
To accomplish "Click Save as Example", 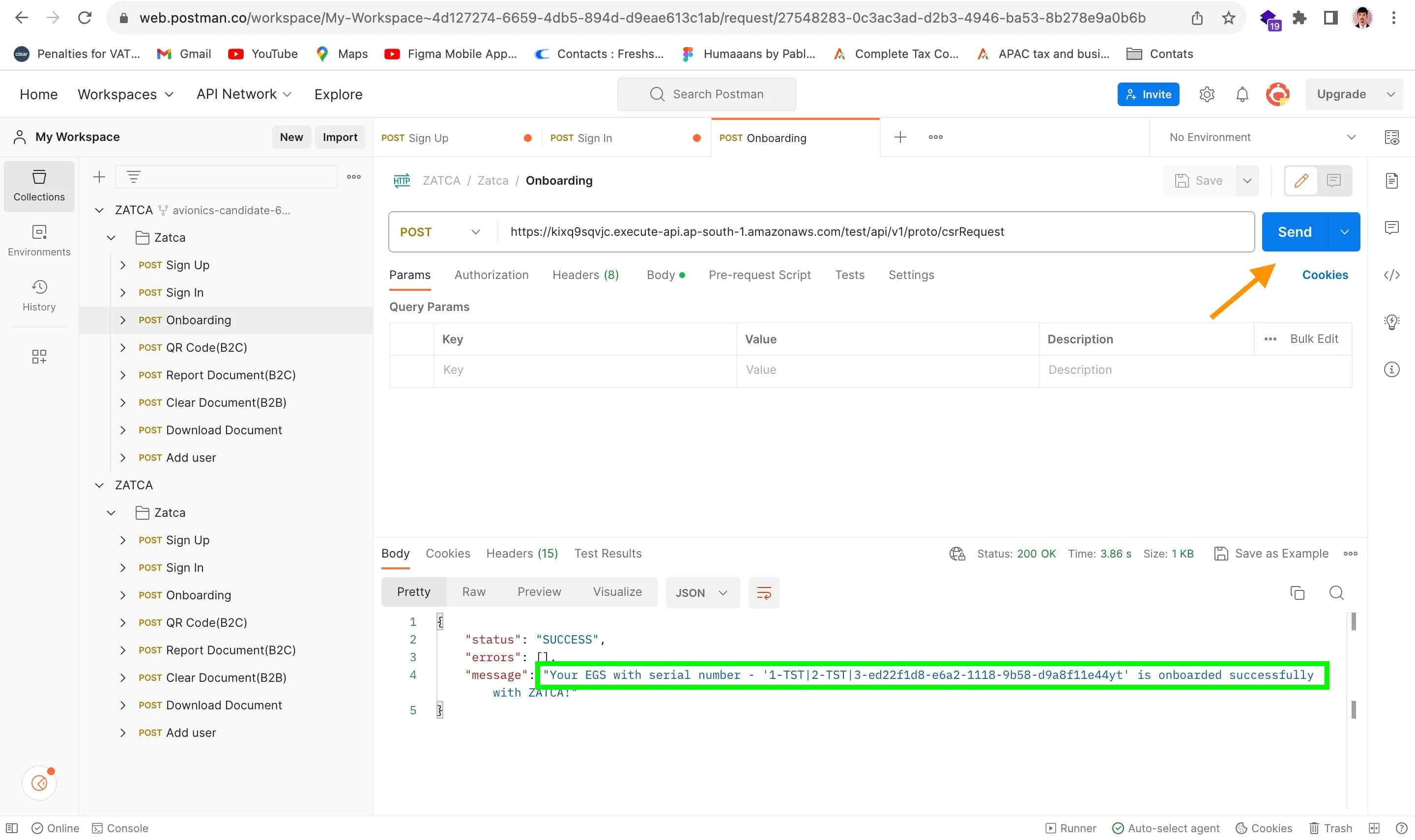I will (1271, 554).
